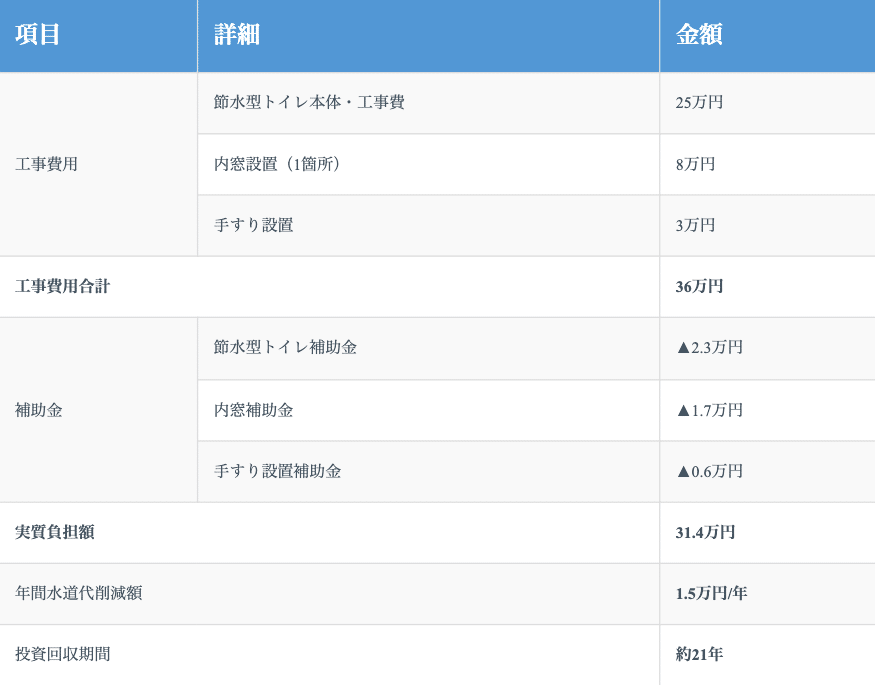The image size is (875, 685).
Task: Select the 工事費用合計 row label
Action: coord(63,286)
